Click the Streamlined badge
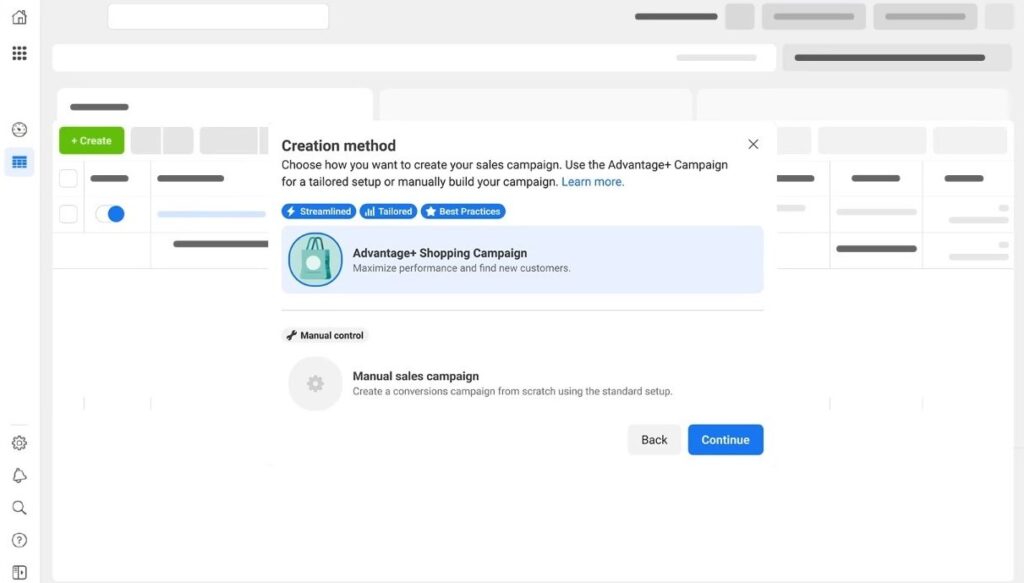Screen dimensions: 1024x583 [x=319, y=212]
